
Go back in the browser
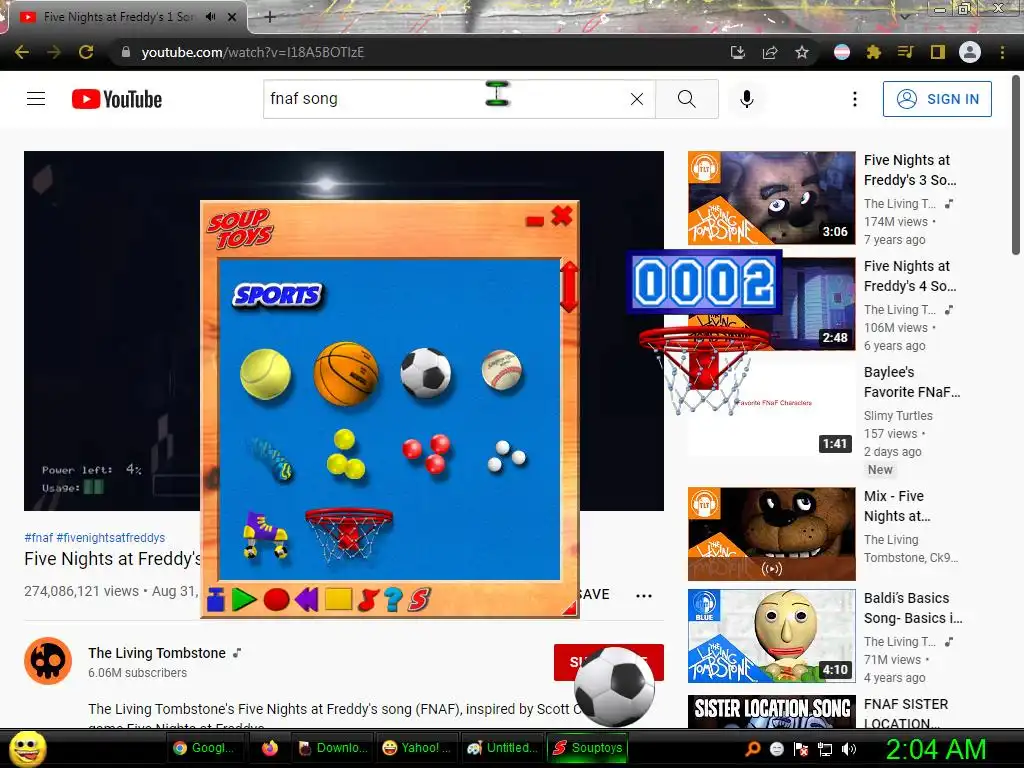(22, 52)
